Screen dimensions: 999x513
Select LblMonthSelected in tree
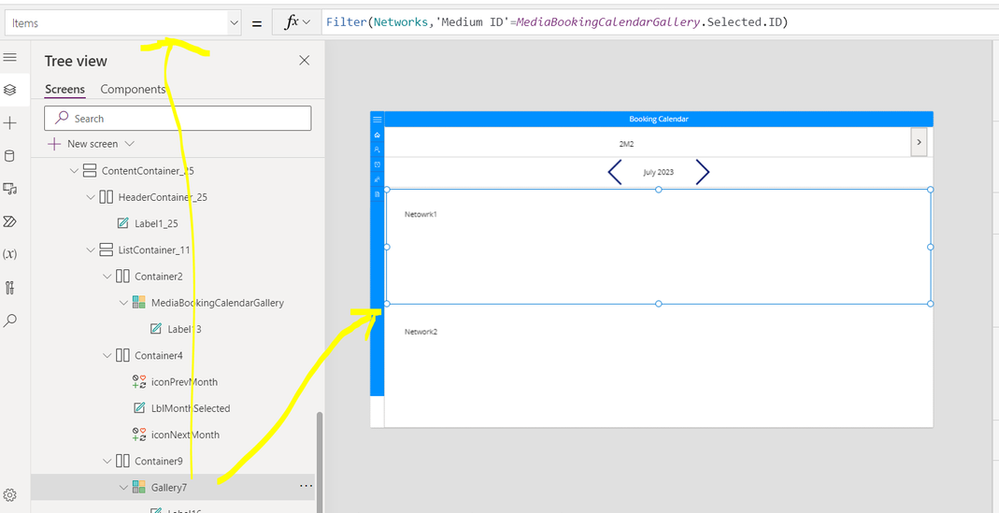tap(190, 408)
